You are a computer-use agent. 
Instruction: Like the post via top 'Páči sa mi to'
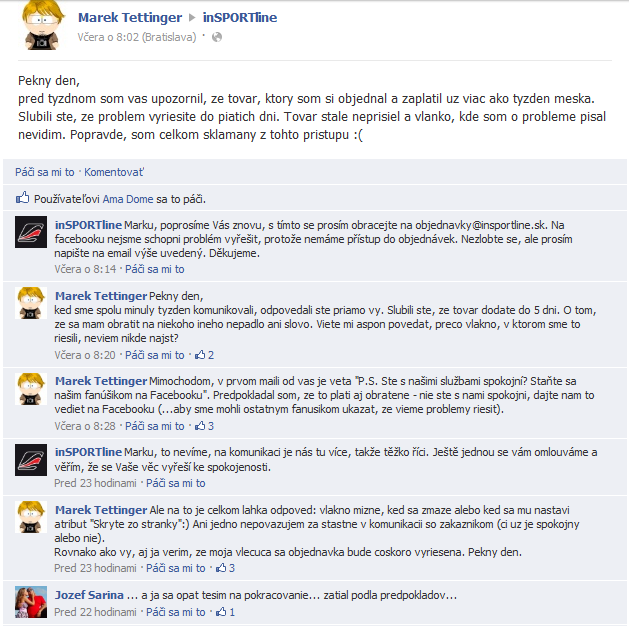pos(45,172)
